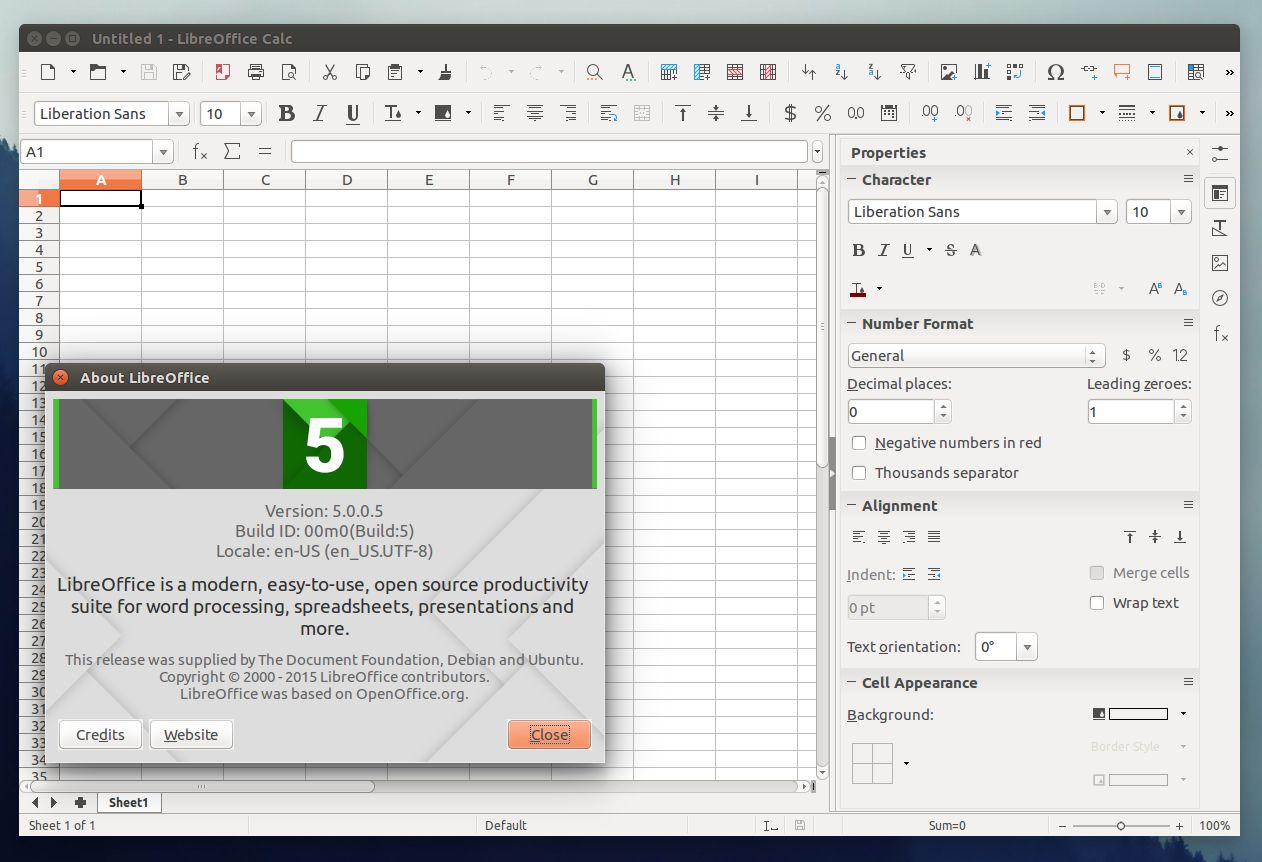The width and height of the screenshot is (1262, 862).
Task: Open the Functions deck in the sidebar
Action: pos(1220,333)
